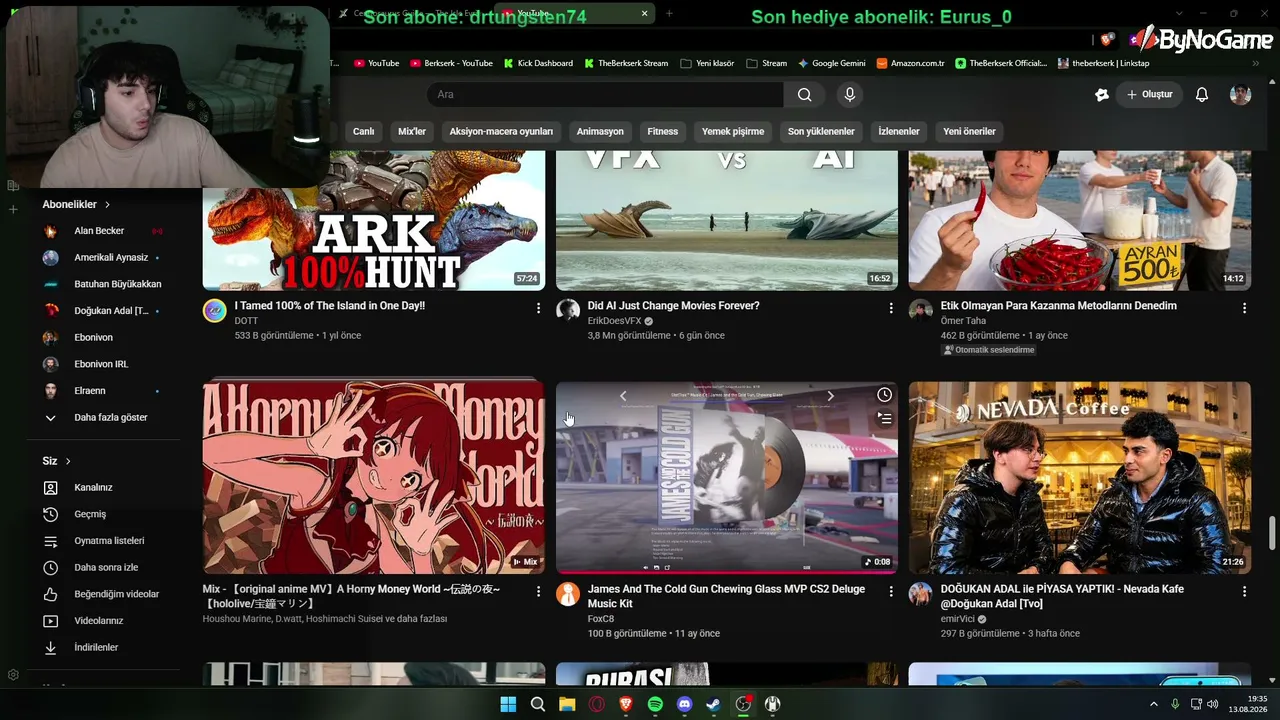This screenshot has height=720, width=1280.
Task: Open the Horny Money World mix thumbnail
Action: coord(374,478)
